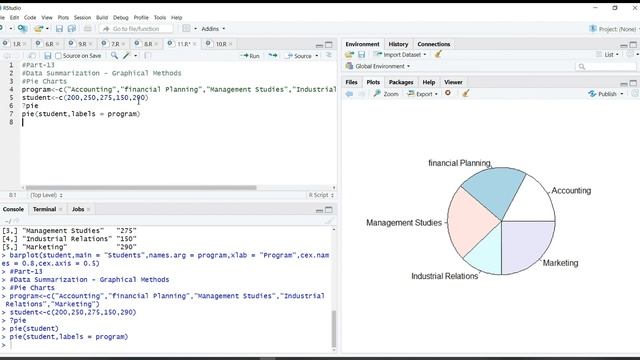Screen dimensions: 640x360
Task: Expand the Import Dataset dropdown
Action: point(400,54)
